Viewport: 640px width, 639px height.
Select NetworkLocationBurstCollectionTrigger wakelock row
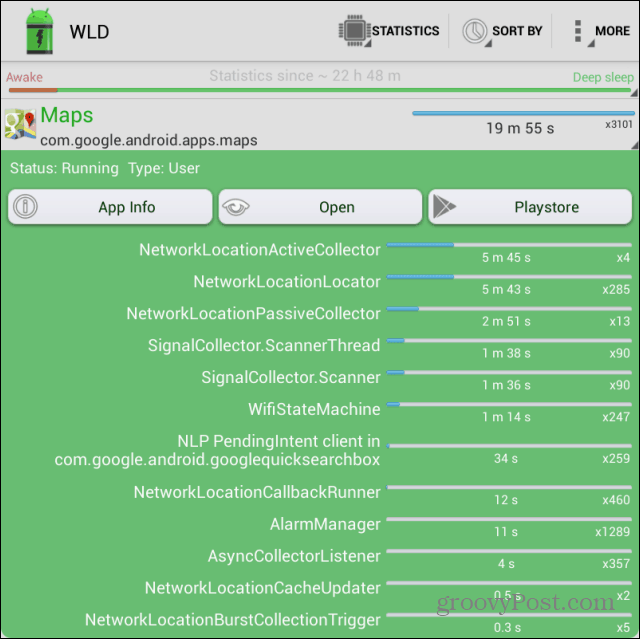click(x=320, y=619)
